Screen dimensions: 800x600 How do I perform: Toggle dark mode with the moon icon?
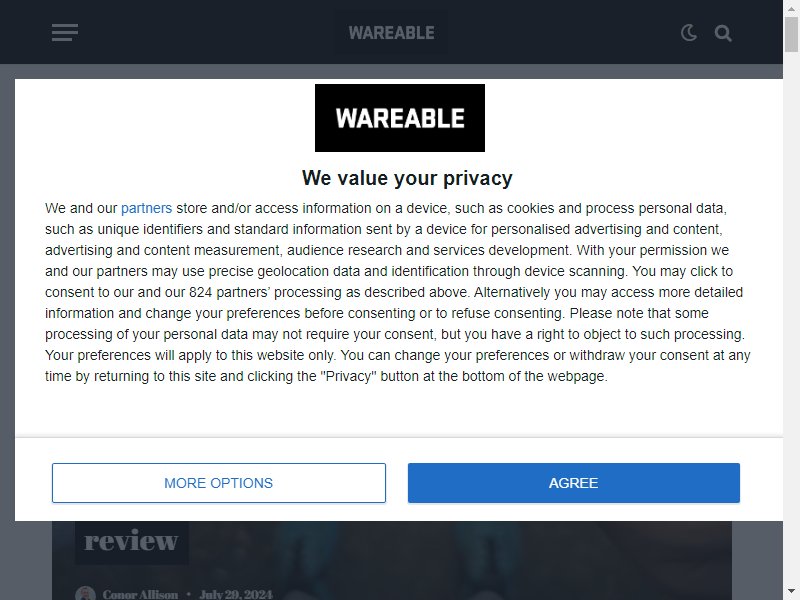[x=689, y=33]
